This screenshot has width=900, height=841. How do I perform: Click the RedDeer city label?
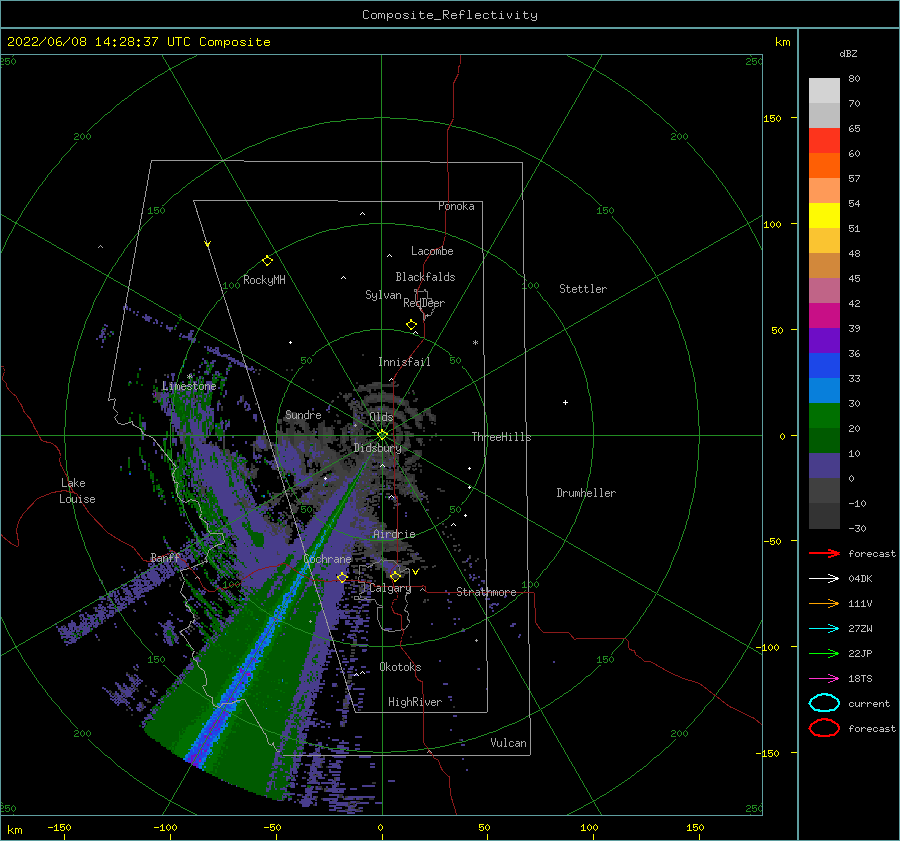click(x=424, y=303)
